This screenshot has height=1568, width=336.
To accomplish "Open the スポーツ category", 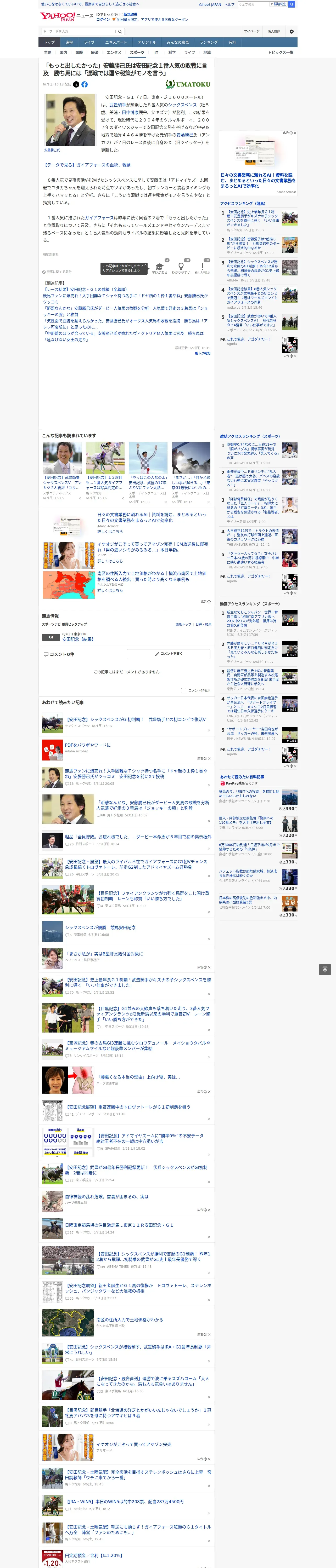I will point(137,52).
